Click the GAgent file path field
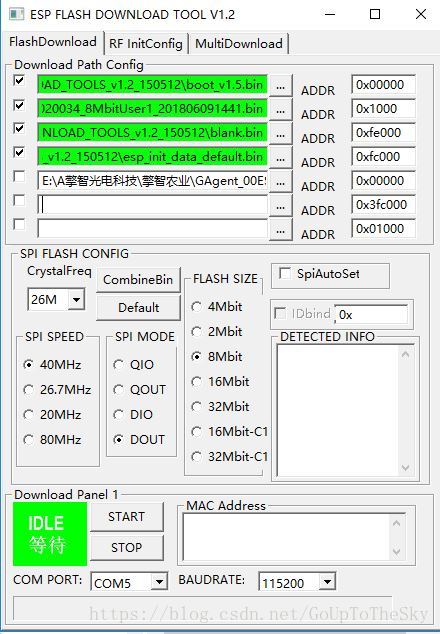Screen dimensions: 440x634 tap(152, 181)
